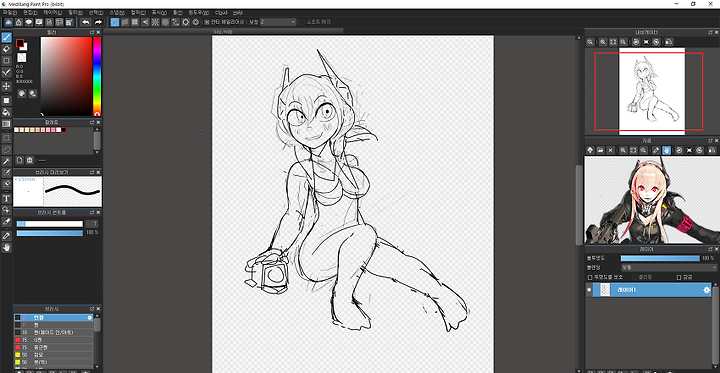Toggle the Lock checkbox in layer panel
The width and height of the screenshot is (720, 373).
[679, 277]
